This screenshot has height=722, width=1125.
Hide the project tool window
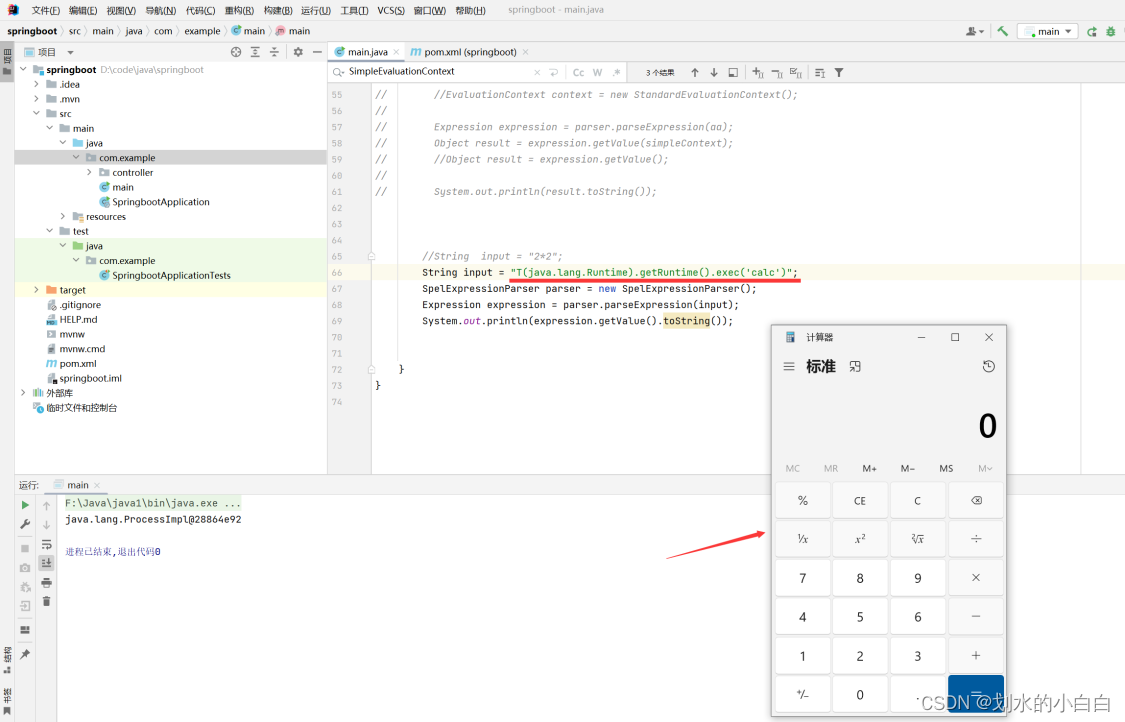pyautogui.click(x=317, y=52)
